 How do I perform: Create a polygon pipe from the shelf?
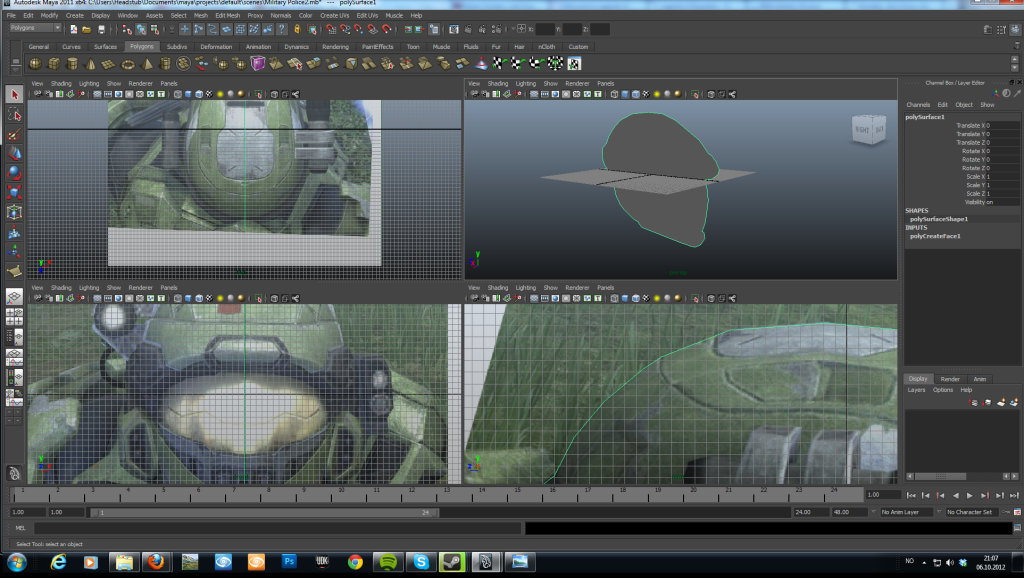coord(165,63)
